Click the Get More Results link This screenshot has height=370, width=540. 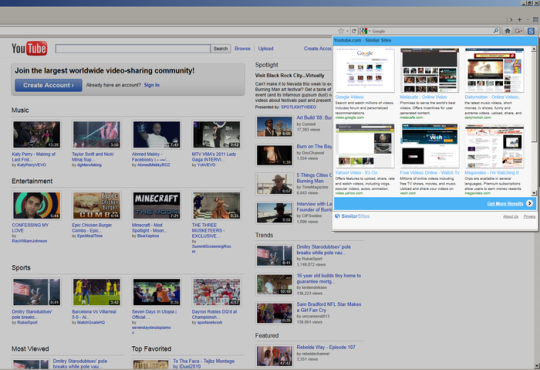click(505, 204)
